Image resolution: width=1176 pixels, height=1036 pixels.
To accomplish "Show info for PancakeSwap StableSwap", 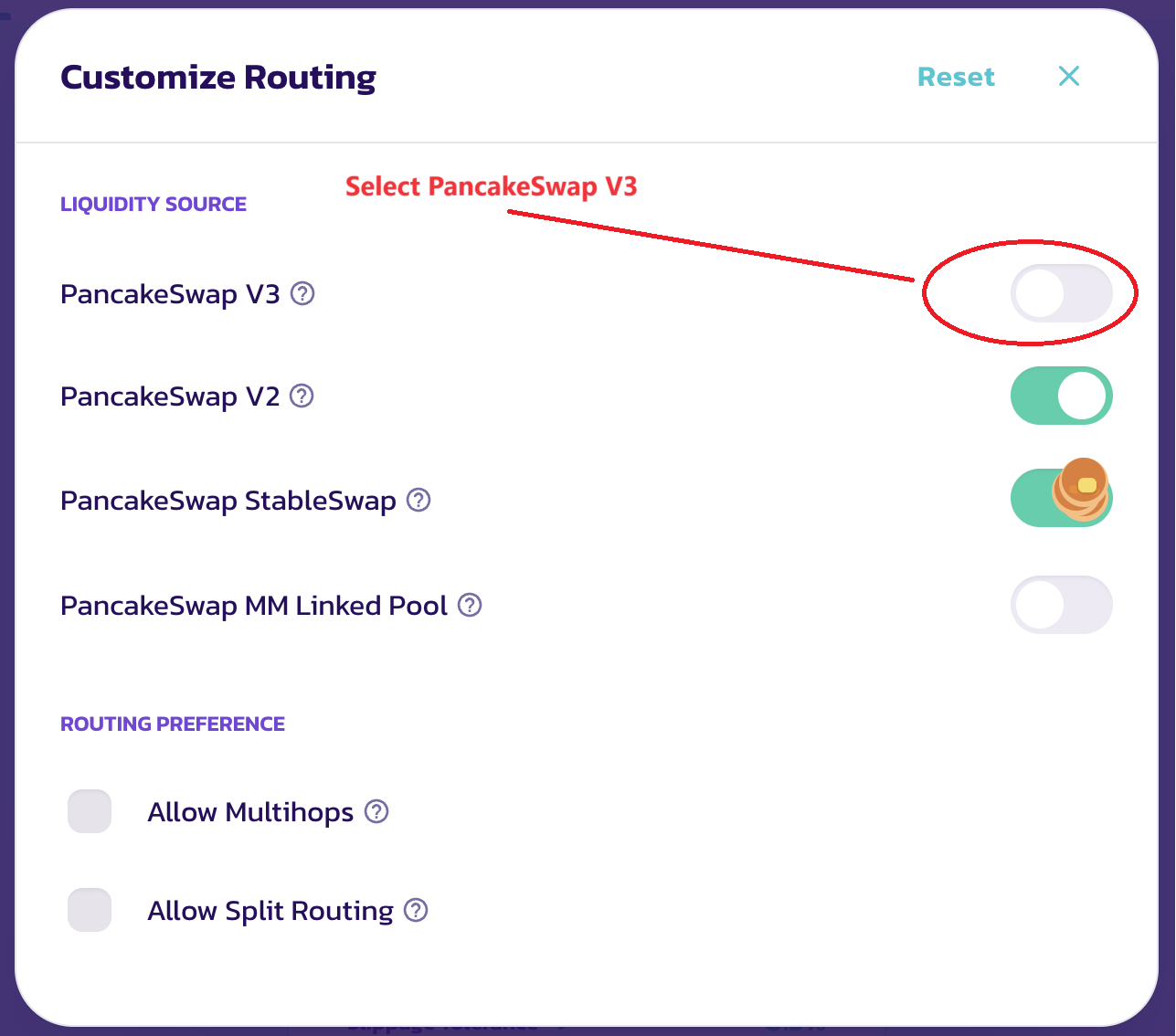I will point(418,501).
